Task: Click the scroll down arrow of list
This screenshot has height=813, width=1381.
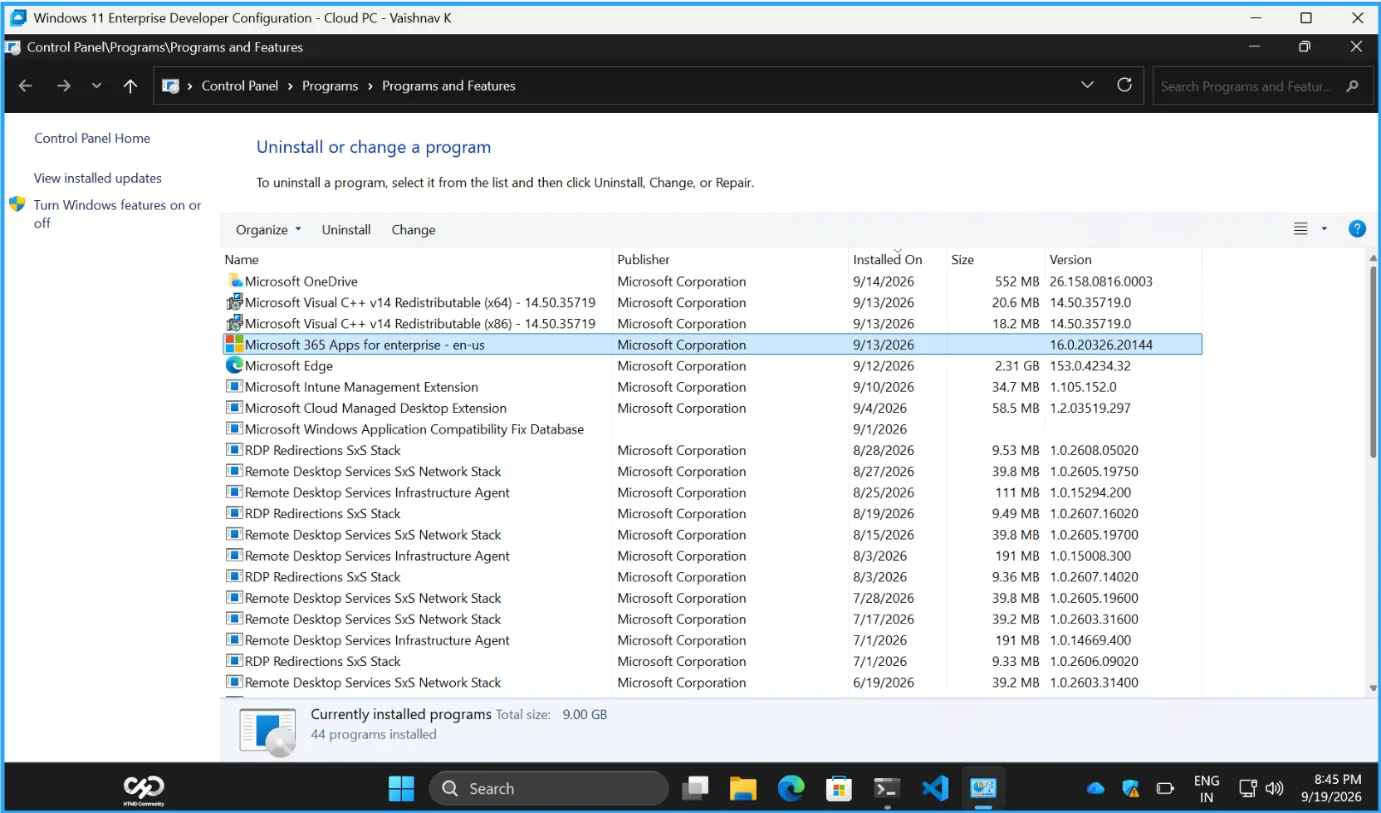Action: pyautogui.click(x=1373, y=688)
